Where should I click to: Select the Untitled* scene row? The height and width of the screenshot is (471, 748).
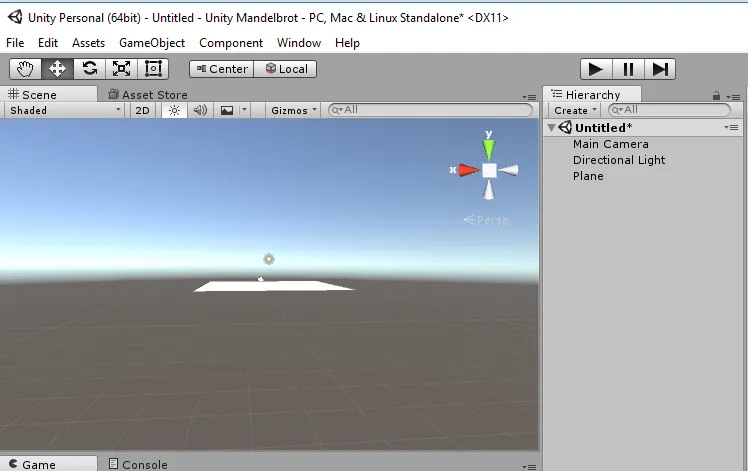pos(643,127)
